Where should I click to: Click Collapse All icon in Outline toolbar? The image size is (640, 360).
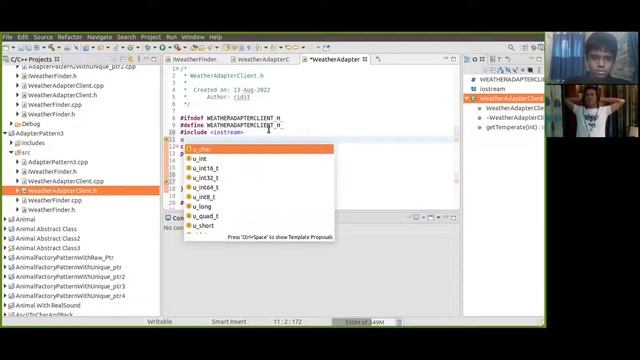(493, 70)
